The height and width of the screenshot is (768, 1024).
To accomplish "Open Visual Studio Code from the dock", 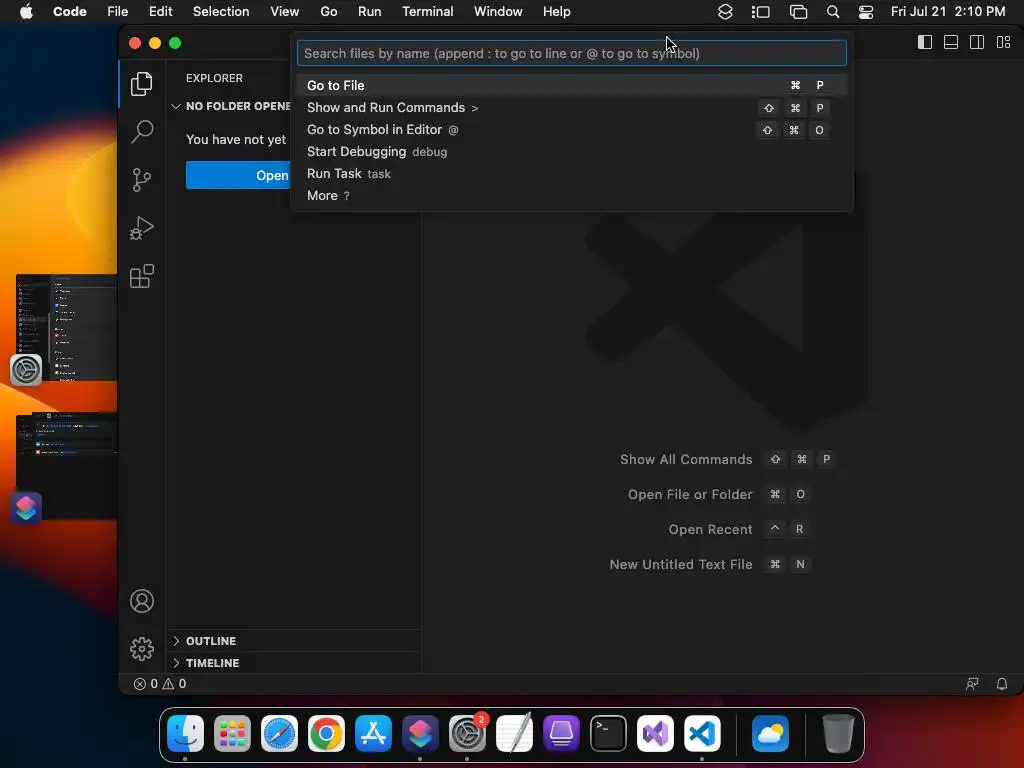I will (702, 733).
